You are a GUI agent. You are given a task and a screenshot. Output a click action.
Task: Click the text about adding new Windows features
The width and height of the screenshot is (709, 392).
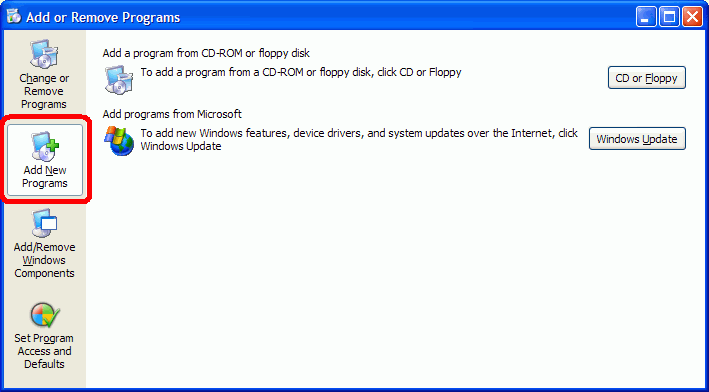pyautogui.click(x=359, y=140)
